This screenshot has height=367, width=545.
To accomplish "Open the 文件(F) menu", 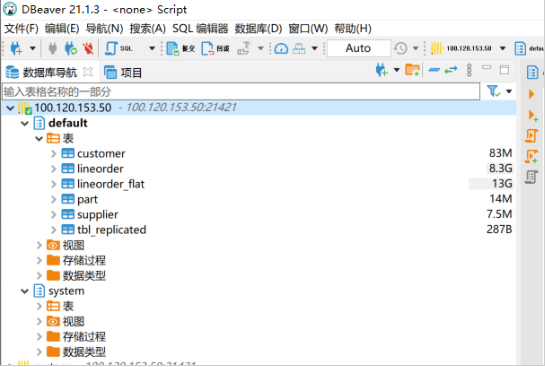I will point(21,28).
